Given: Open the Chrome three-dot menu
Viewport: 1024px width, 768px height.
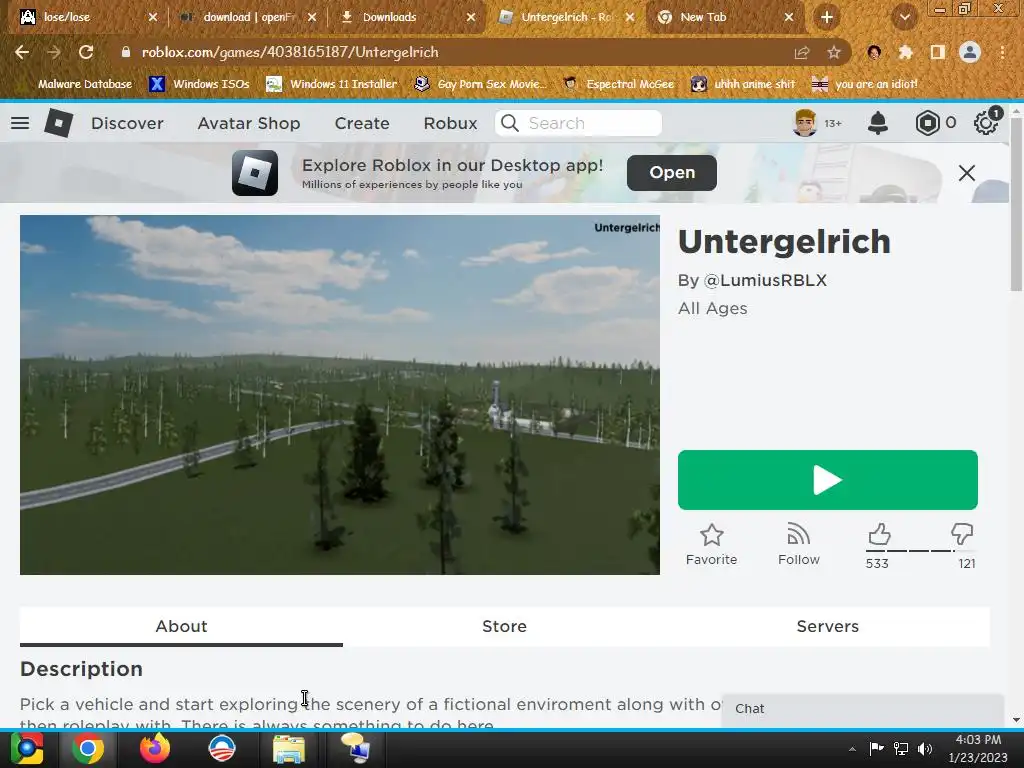Looking at the screenshot, I should click(x=1002, y=52).
